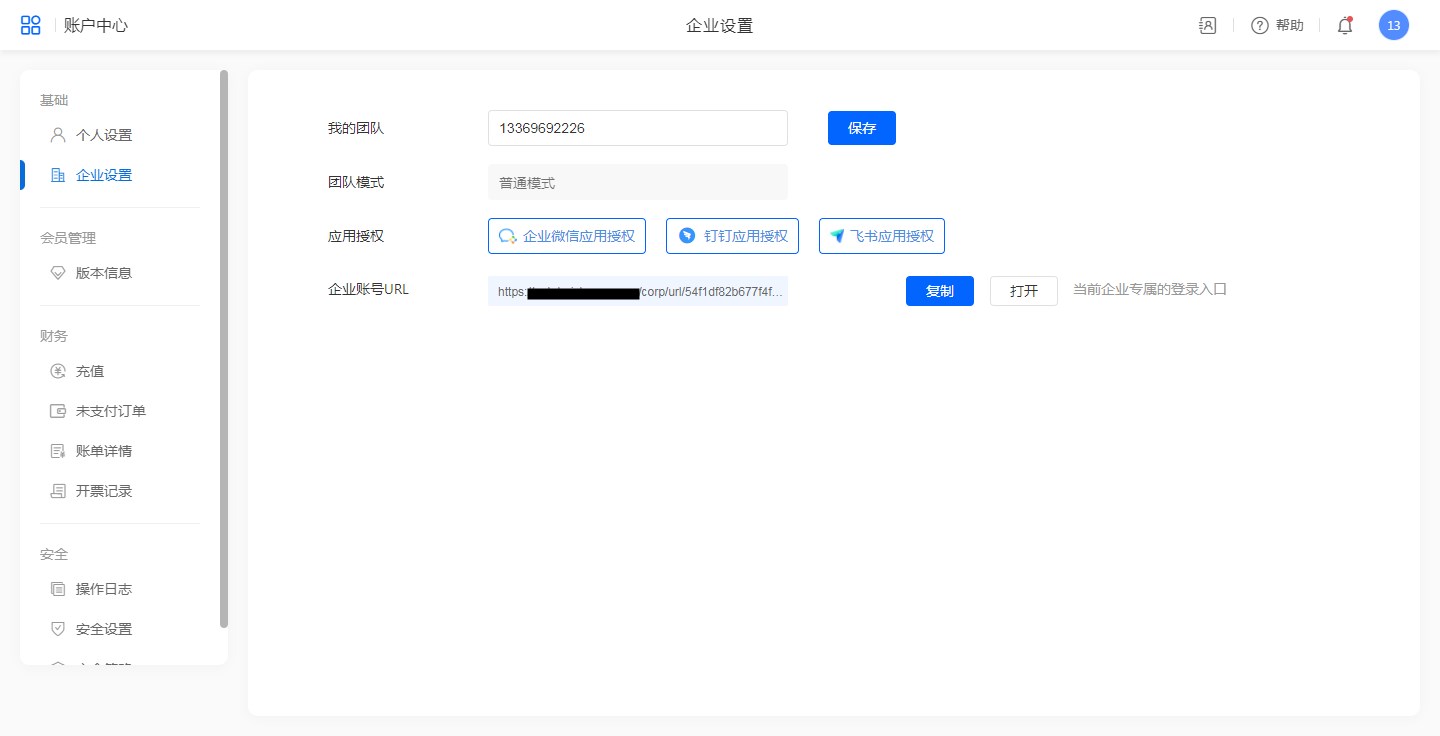Open the notifications bell

pos(1345,26)
